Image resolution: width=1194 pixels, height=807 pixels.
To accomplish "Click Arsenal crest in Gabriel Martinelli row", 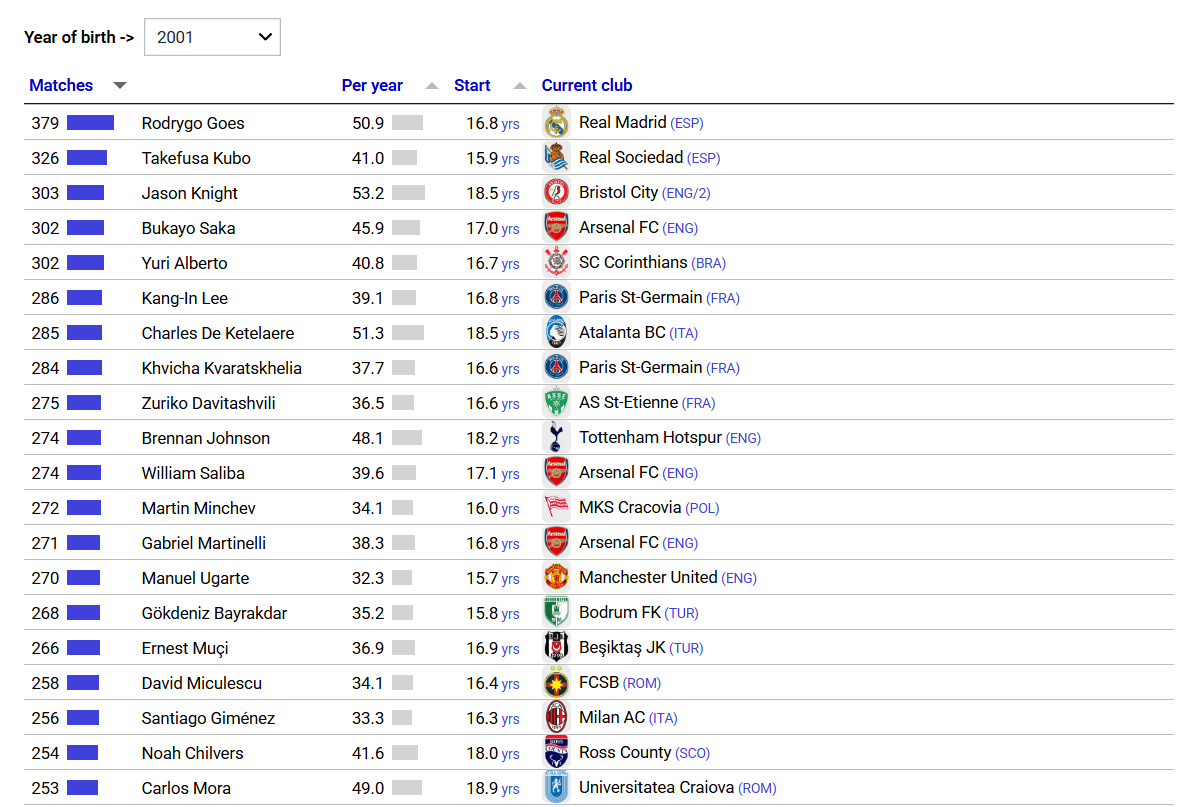I will [x=557, y=543].
